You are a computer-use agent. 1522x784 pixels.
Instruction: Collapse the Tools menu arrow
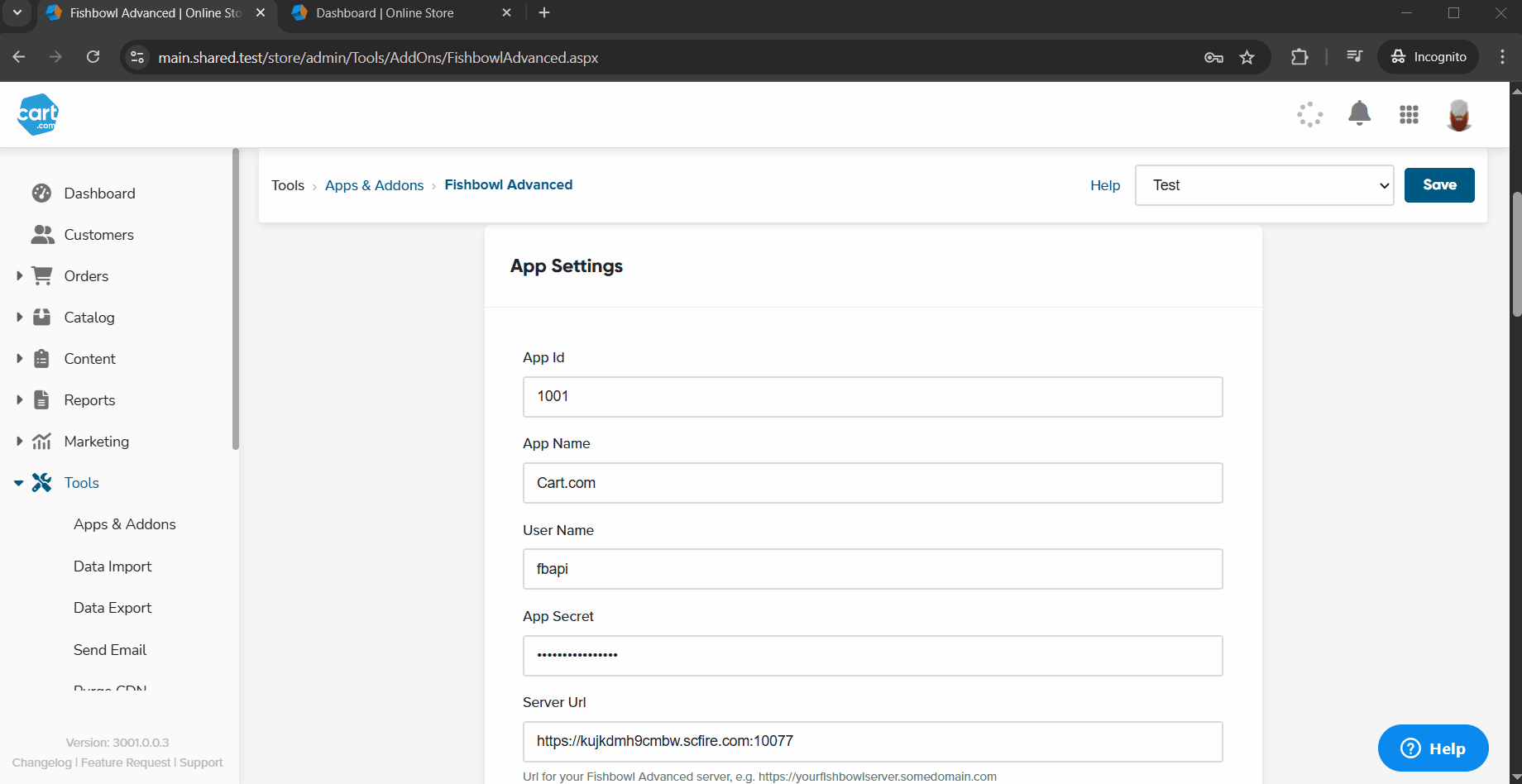pyautogui.click(x=18, y=483)
